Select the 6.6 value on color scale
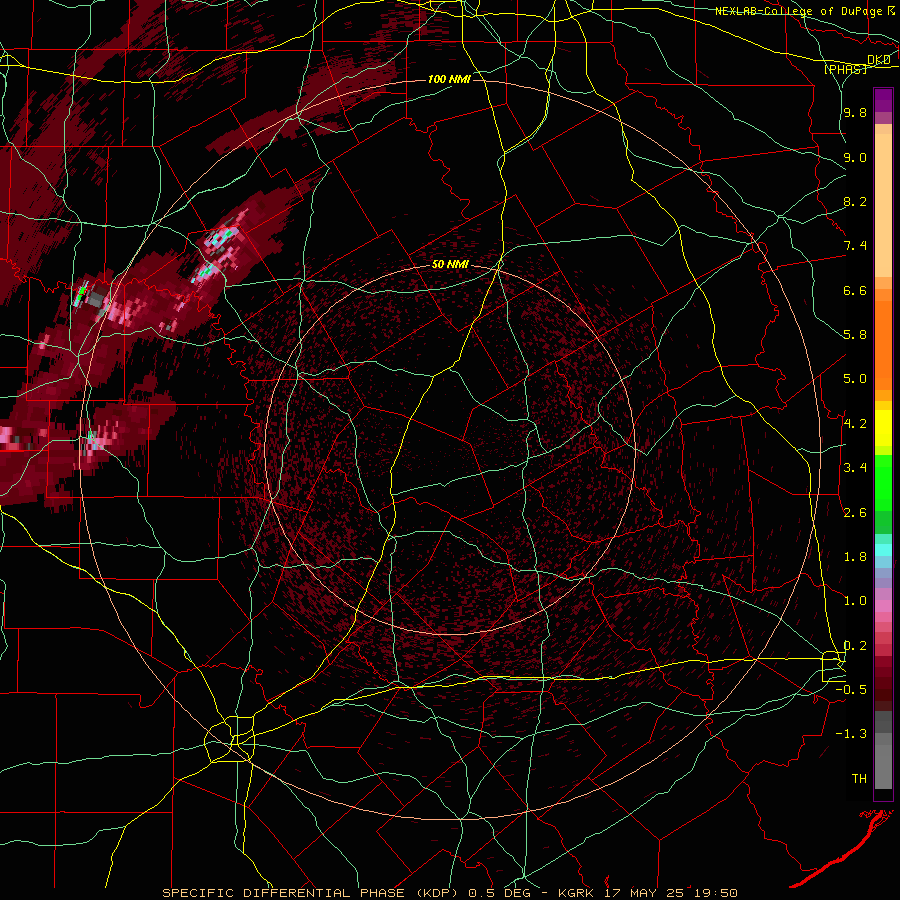 855,291
